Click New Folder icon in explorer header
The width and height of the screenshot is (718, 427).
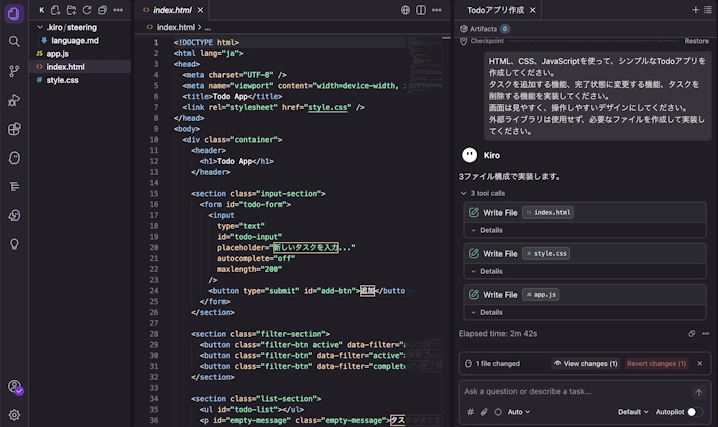[x=71, y=10]
